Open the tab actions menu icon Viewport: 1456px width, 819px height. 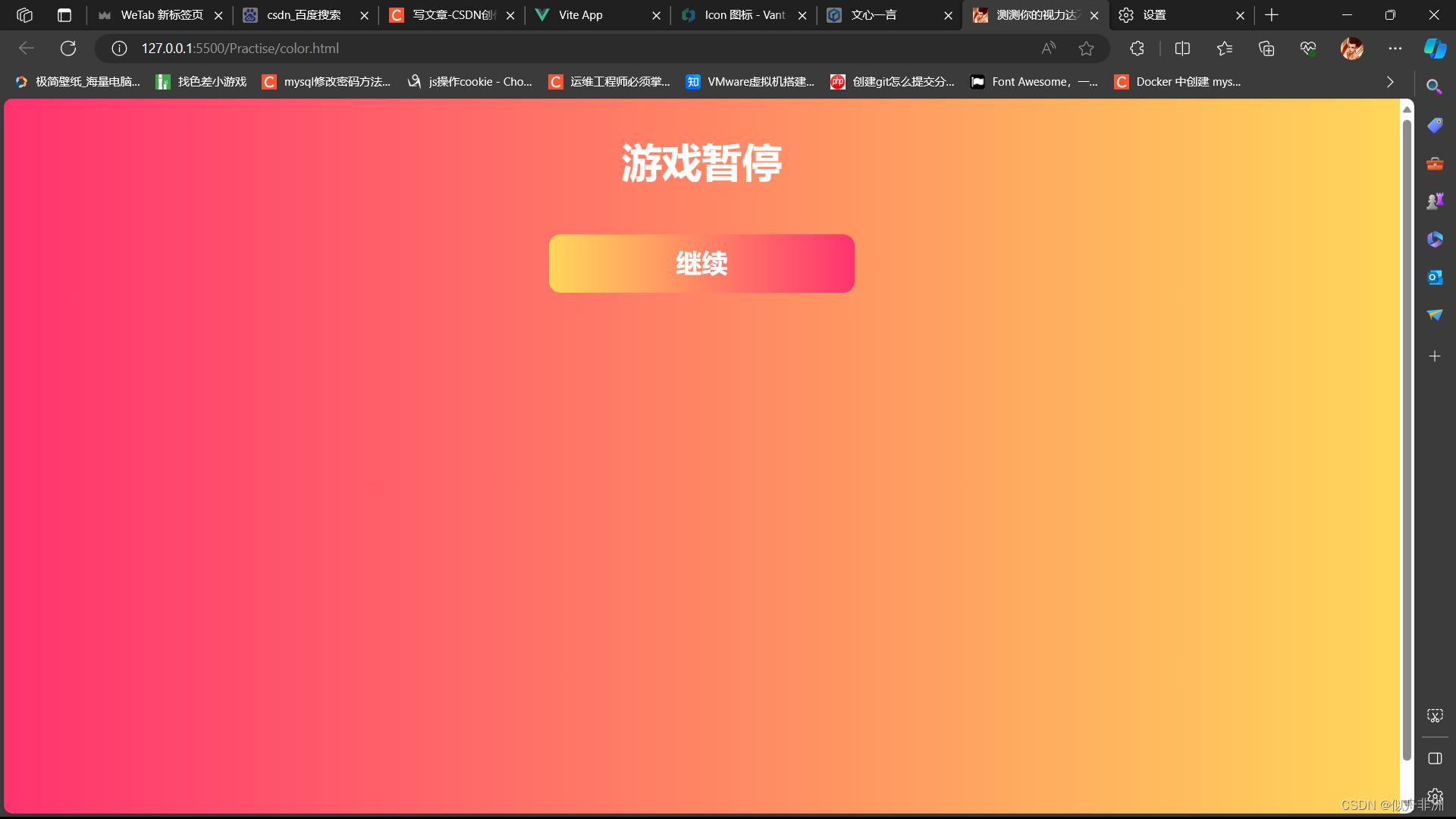[x=64, y=15]
